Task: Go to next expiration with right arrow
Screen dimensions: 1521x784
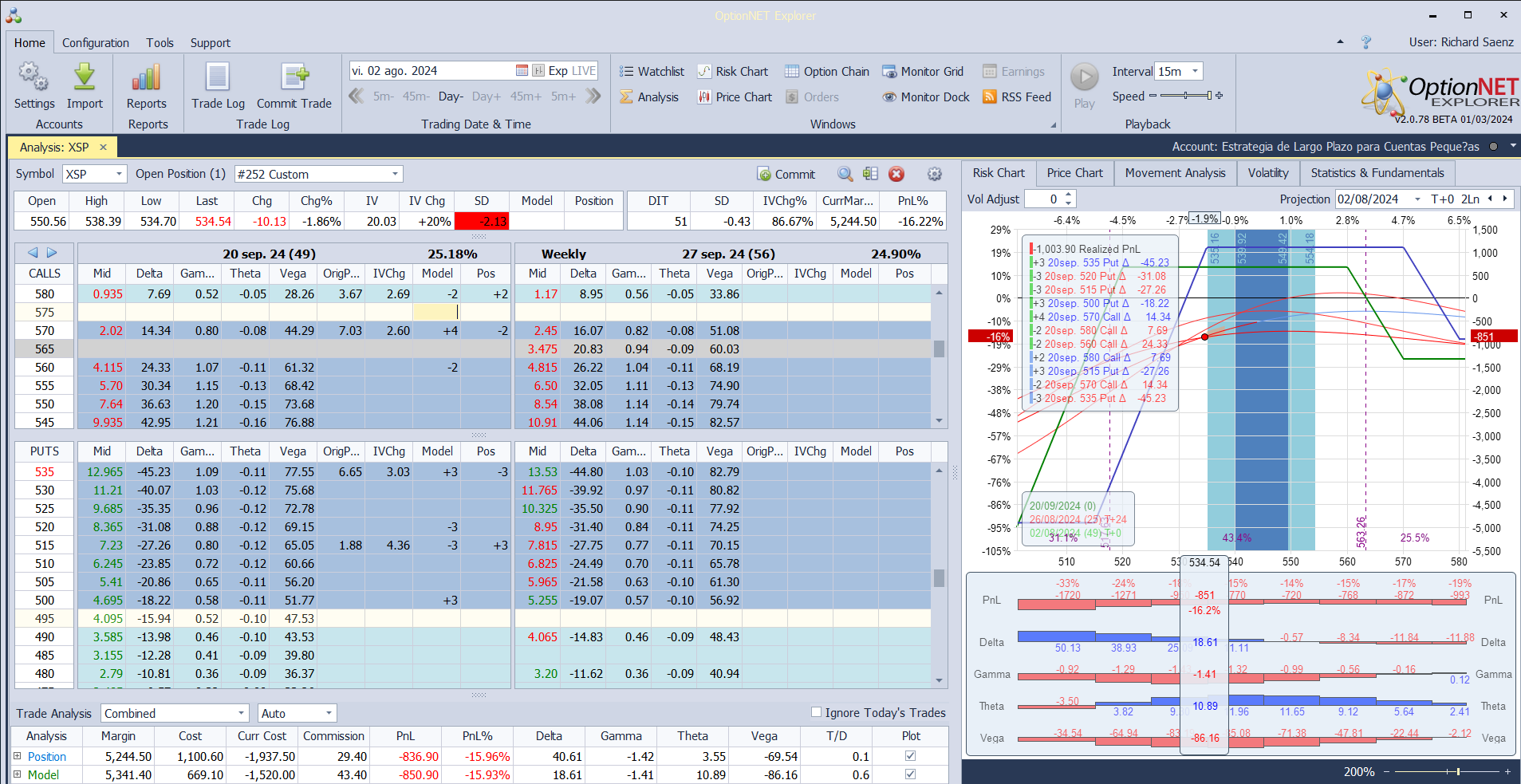Action: 52,253
